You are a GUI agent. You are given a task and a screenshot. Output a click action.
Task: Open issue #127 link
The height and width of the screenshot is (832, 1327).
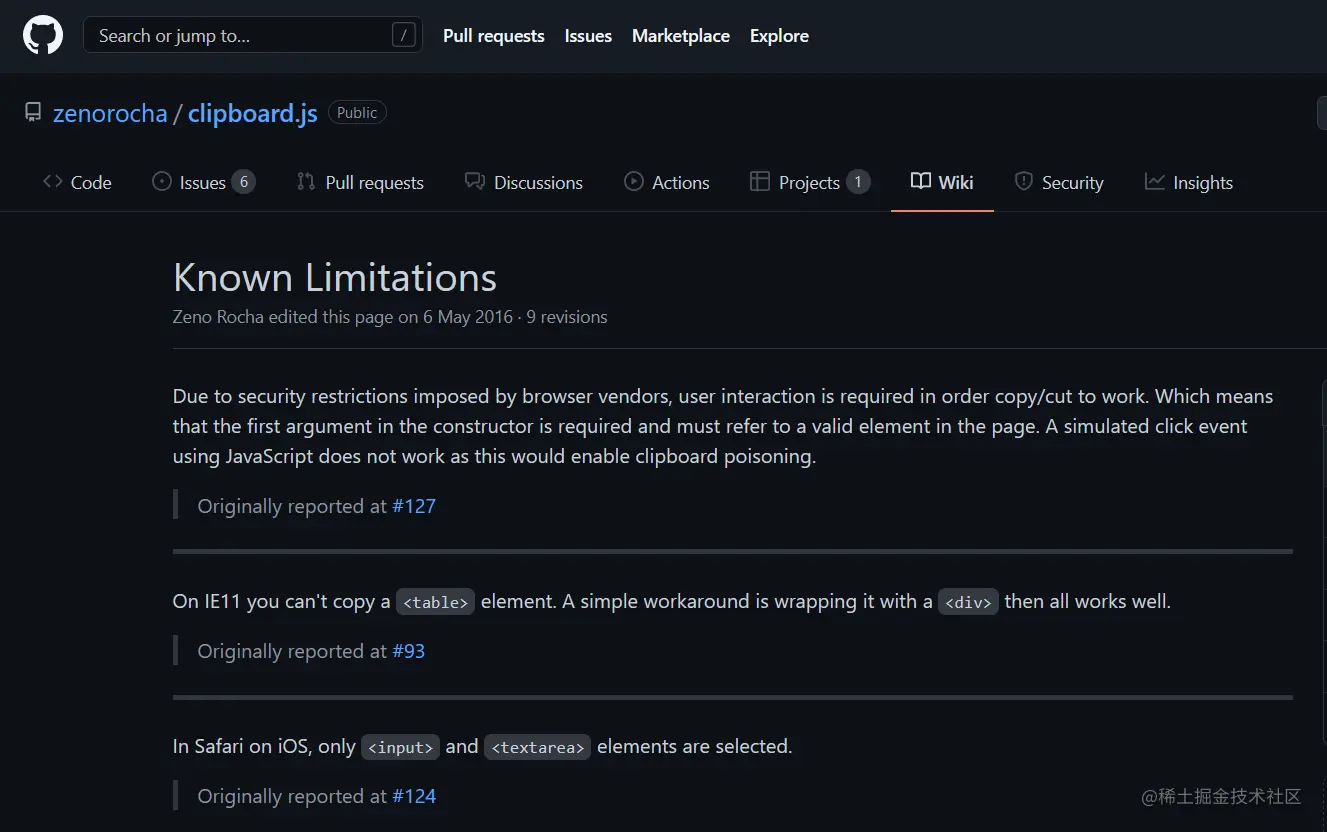[x=414, y=506]
